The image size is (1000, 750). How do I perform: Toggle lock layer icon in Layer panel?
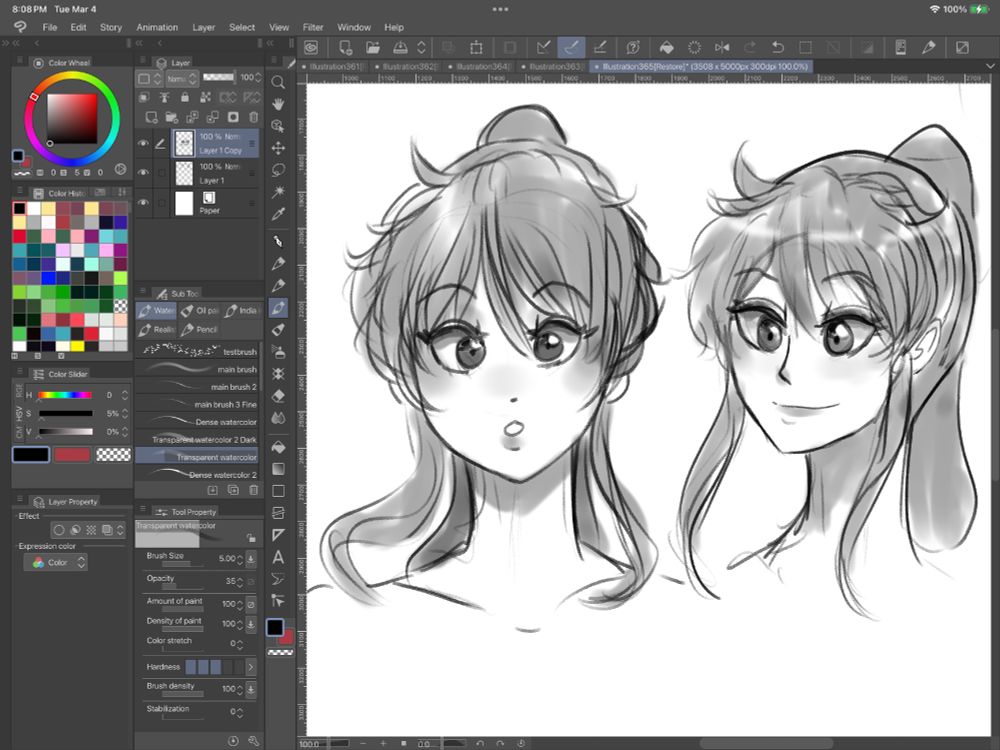[x=184, y=97]
